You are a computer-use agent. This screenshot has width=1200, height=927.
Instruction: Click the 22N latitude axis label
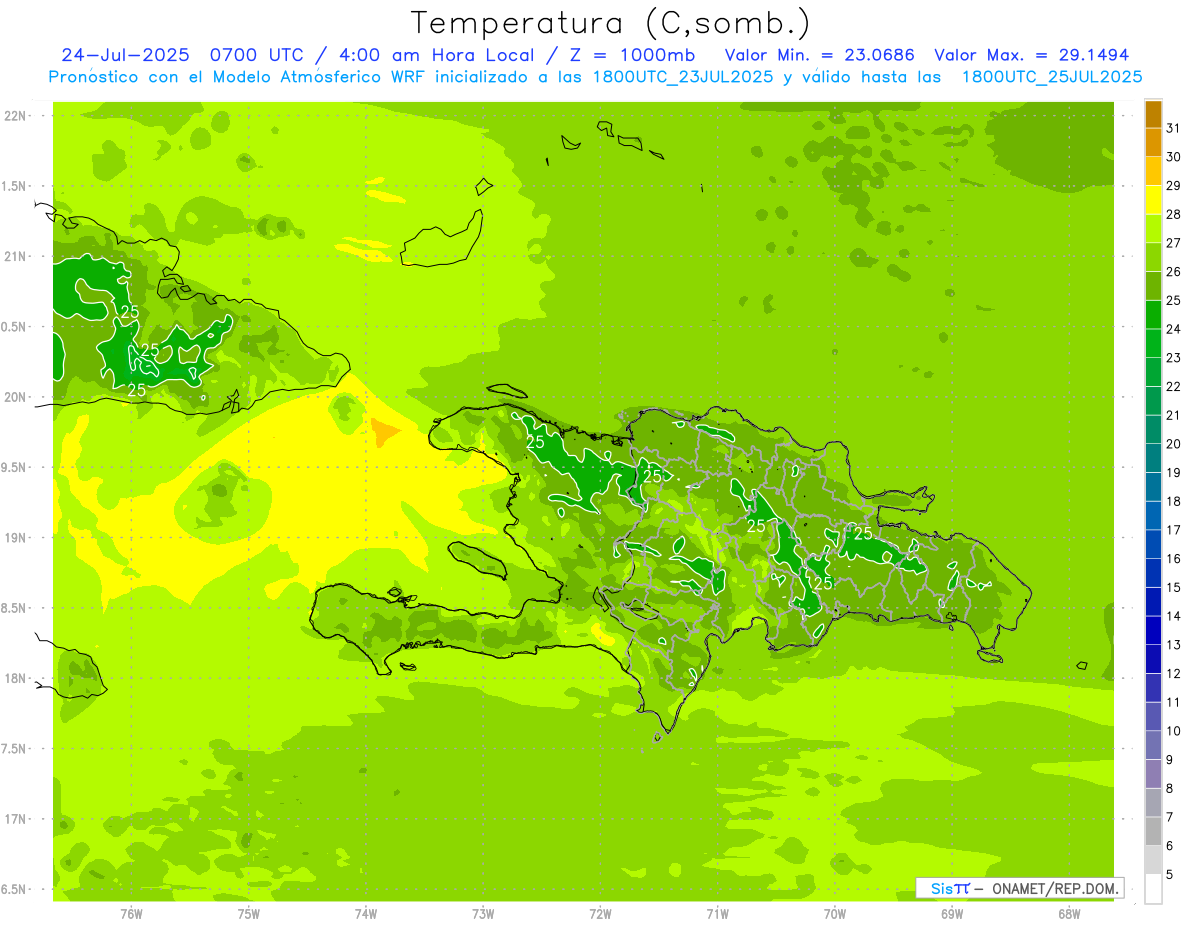point(17,116)
